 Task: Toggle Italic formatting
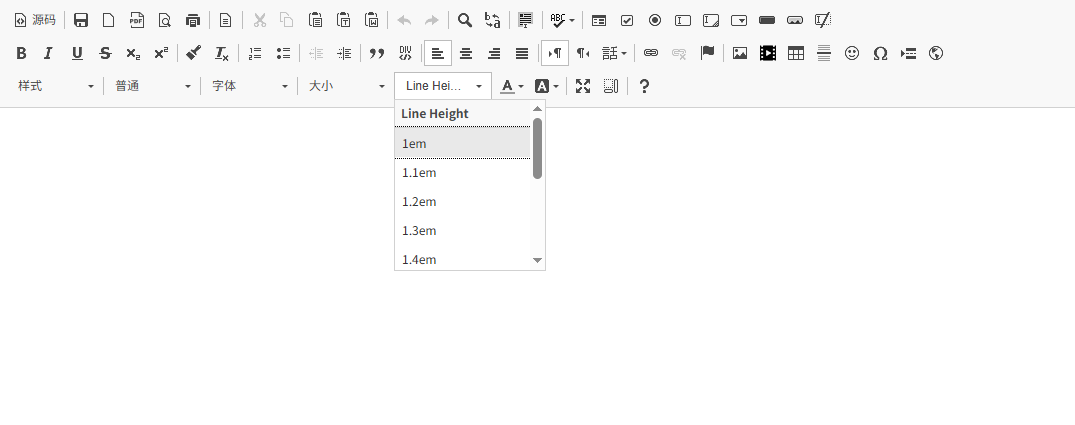click(49, 53)
